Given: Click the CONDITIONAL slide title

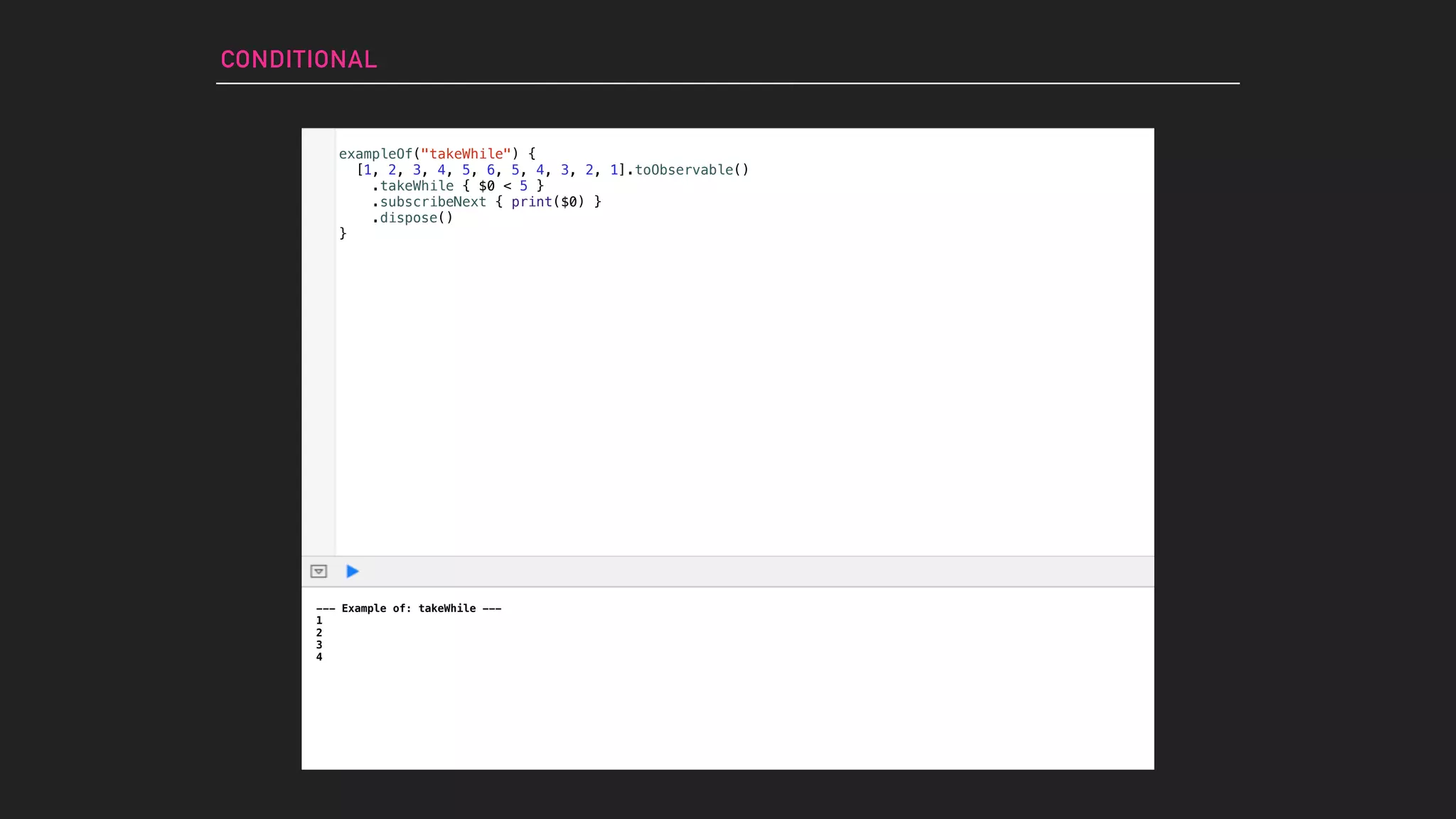Looking at the screenshot, I should point(299,60).
